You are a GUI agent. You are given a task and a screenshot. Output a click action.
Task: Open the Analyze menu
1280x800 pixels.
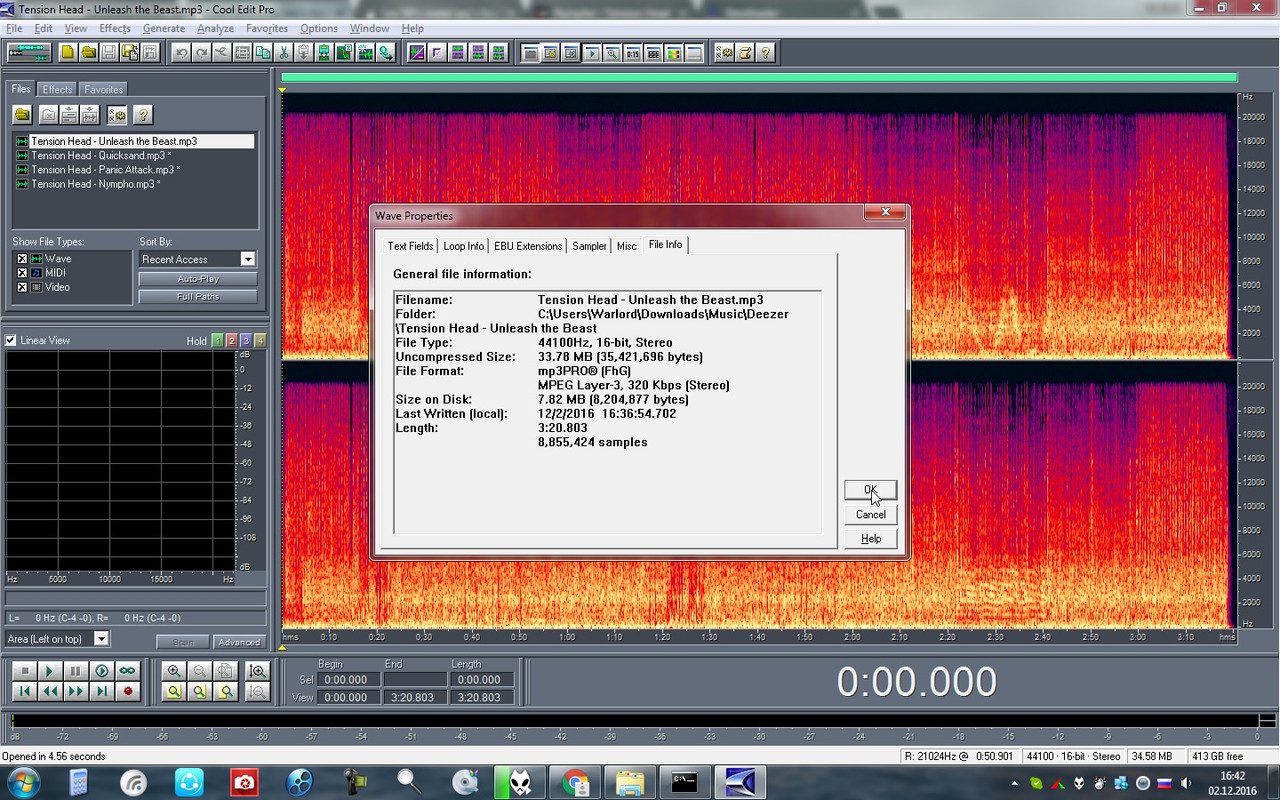pyautogui.click(x=215, y=28)
